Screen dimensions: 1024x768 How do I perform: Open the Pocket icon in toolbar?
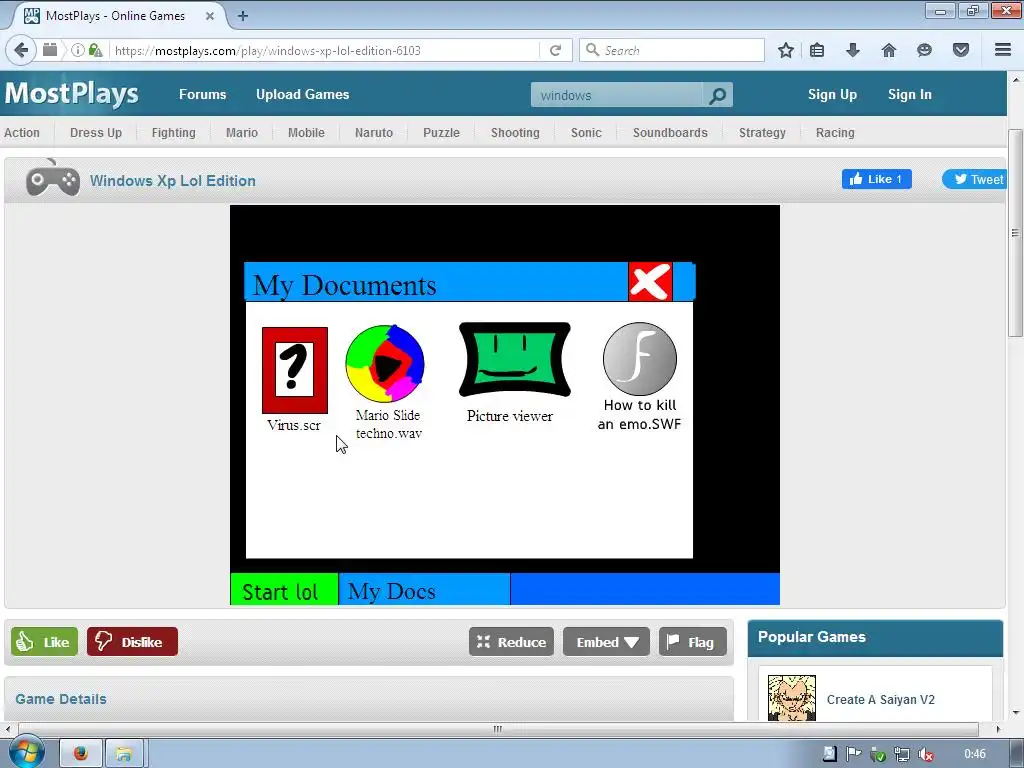click(961, 50)
